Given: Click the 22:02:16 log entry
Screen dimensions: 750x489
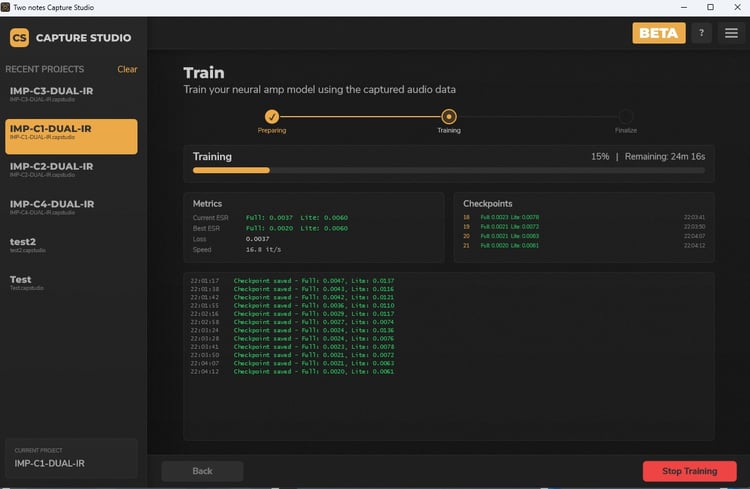Looking at the screenshot, I should (292, 314).
